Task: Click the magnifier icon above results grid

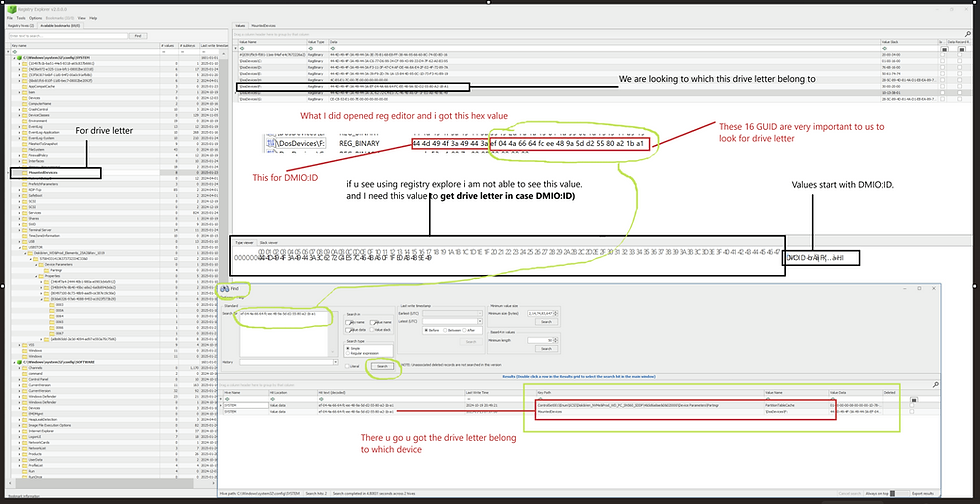Action: [936, 385]
